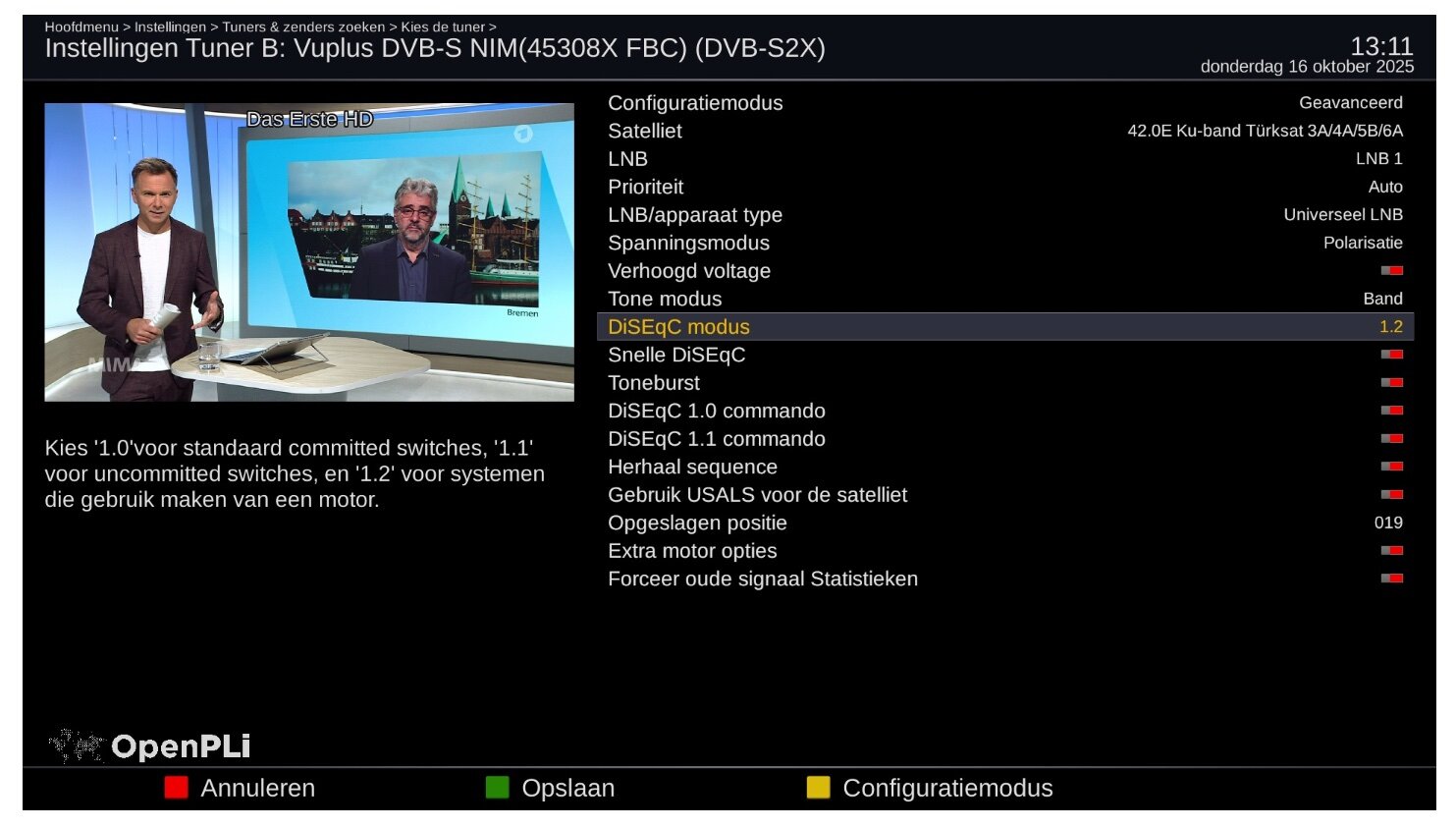Image resolution: width=1456 pixels, height=828 pixels.
Task: Select the LNB setting row label
Action: pos(627,158)
